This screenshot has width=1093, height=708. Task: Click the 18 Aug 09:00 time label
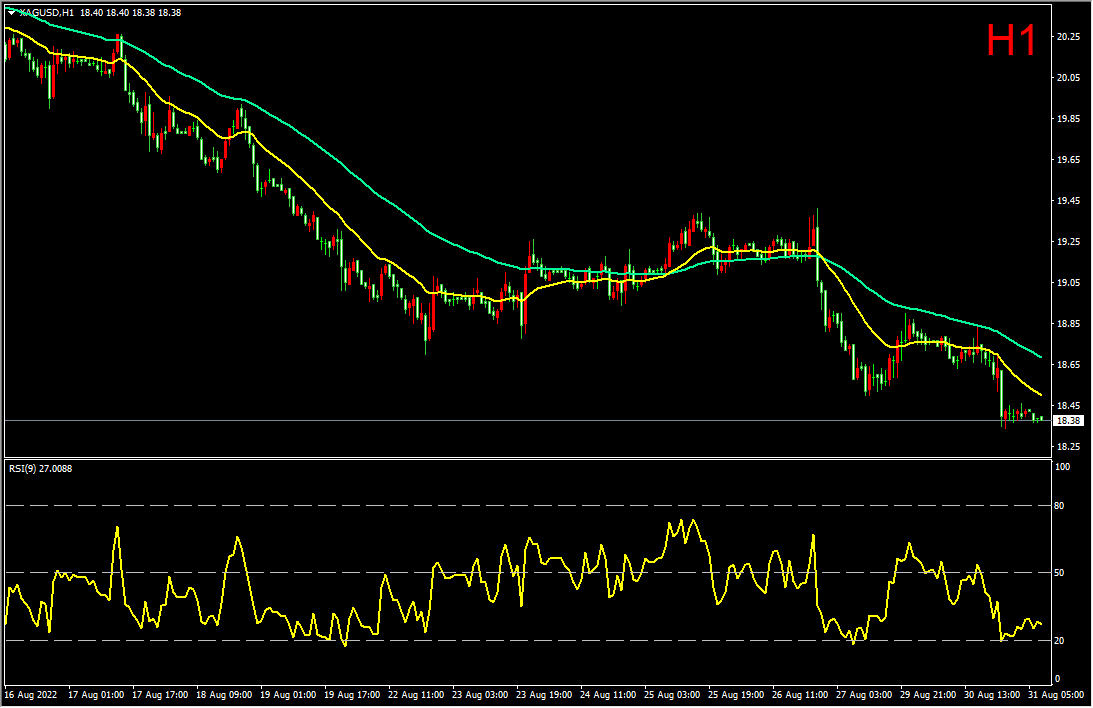(x=224, y=695)
